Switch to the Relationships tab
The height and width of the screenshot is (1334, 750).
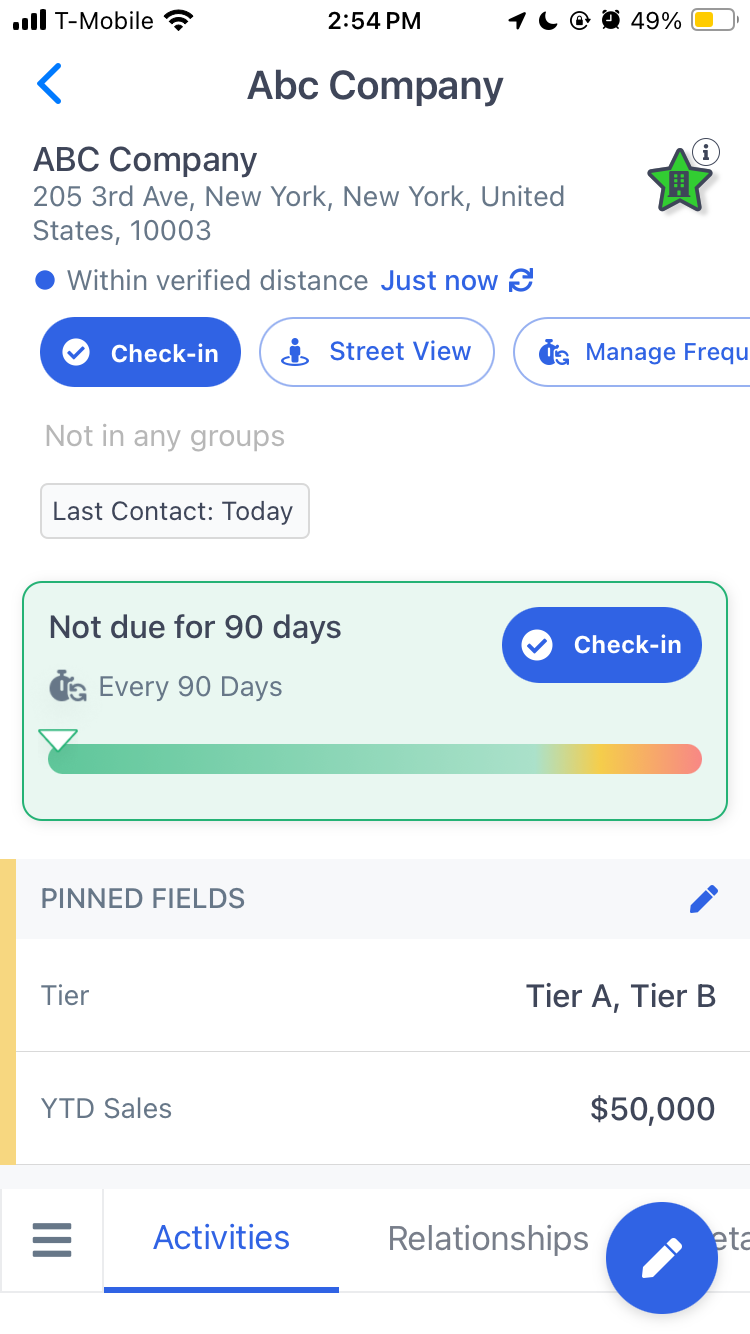click(488, 1239)
